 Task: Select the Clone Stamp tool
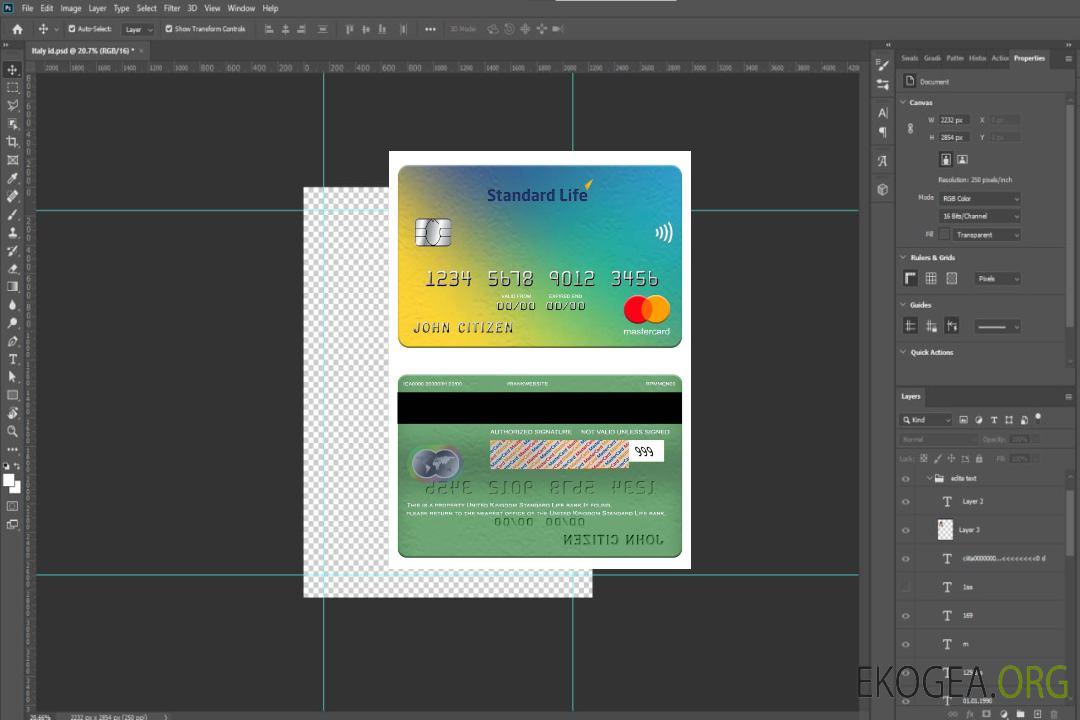point(12,233)
